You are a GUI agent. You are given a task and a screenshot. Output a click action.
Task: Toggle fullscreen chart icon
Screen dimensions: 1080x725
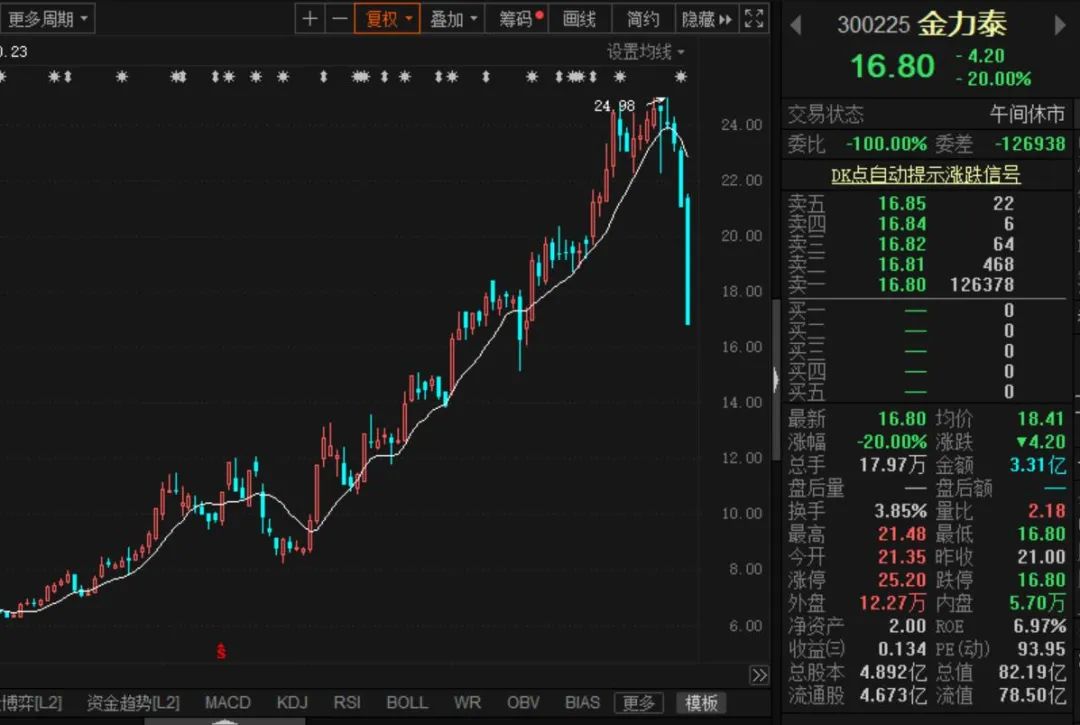point(754,19)
